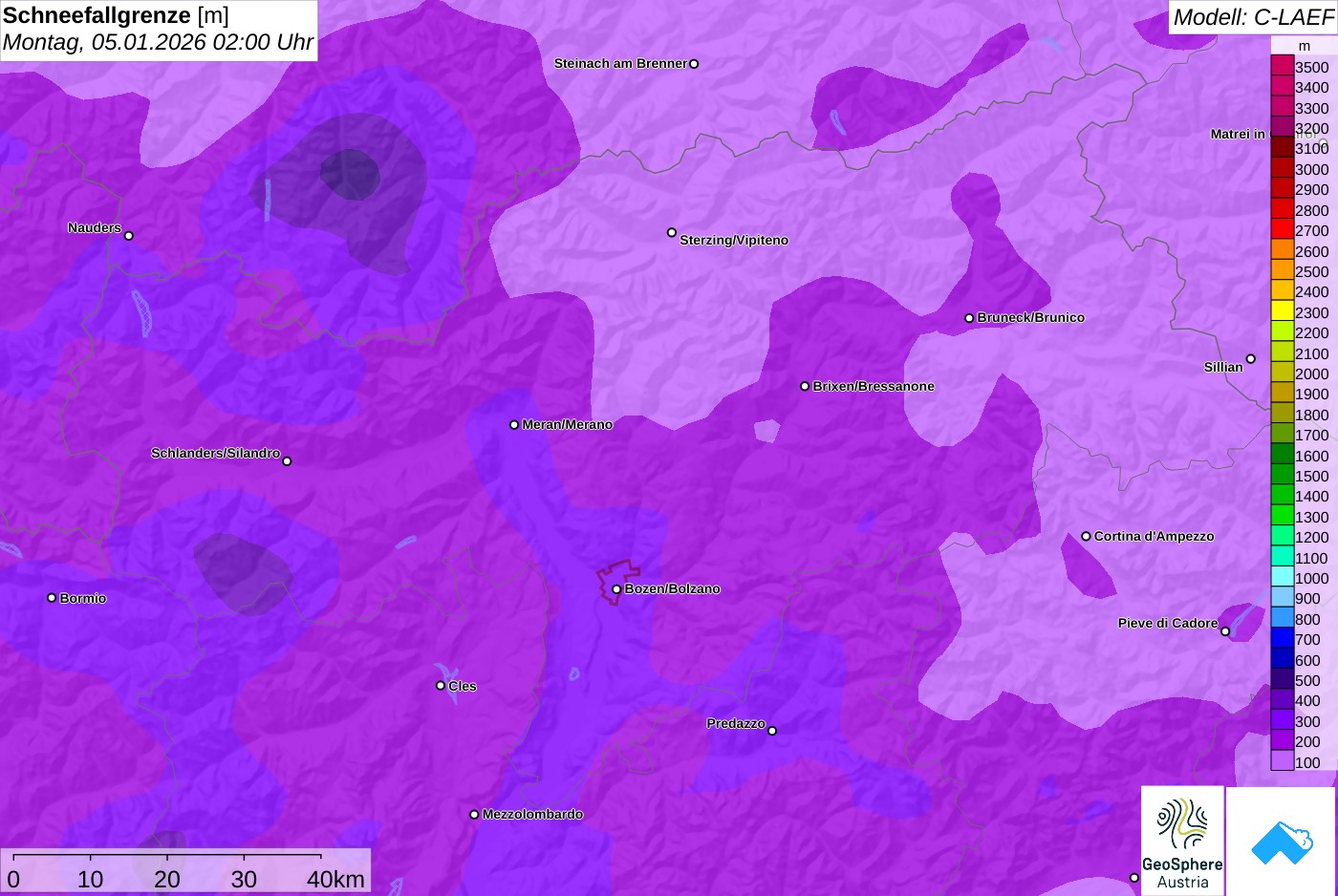Click the 3500 m legend color swatch

tap(1283, 66)
